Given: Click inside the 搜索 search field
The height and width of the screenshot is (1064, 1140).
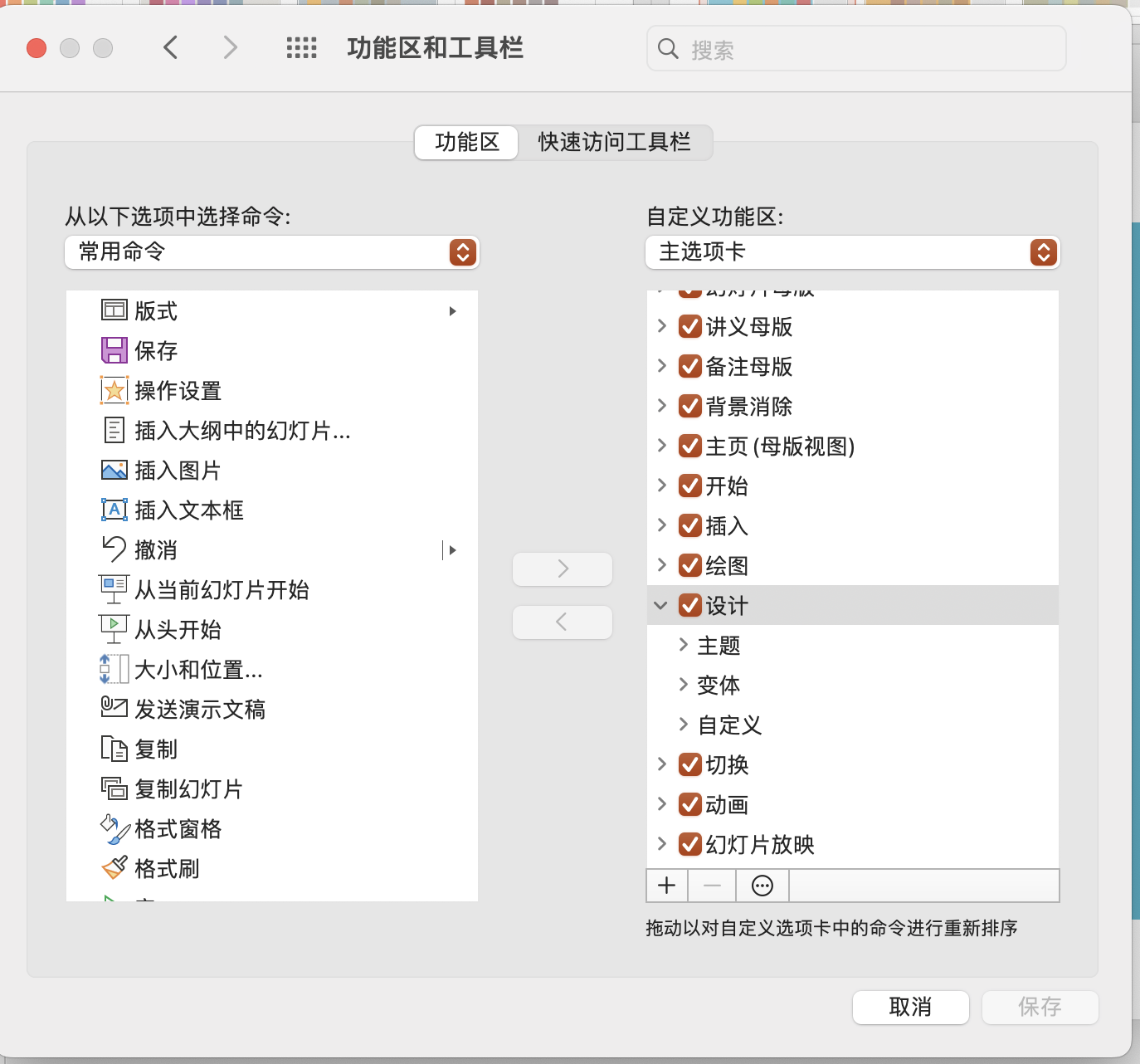Looking at the screenshot, I should [x=855, y=48].
